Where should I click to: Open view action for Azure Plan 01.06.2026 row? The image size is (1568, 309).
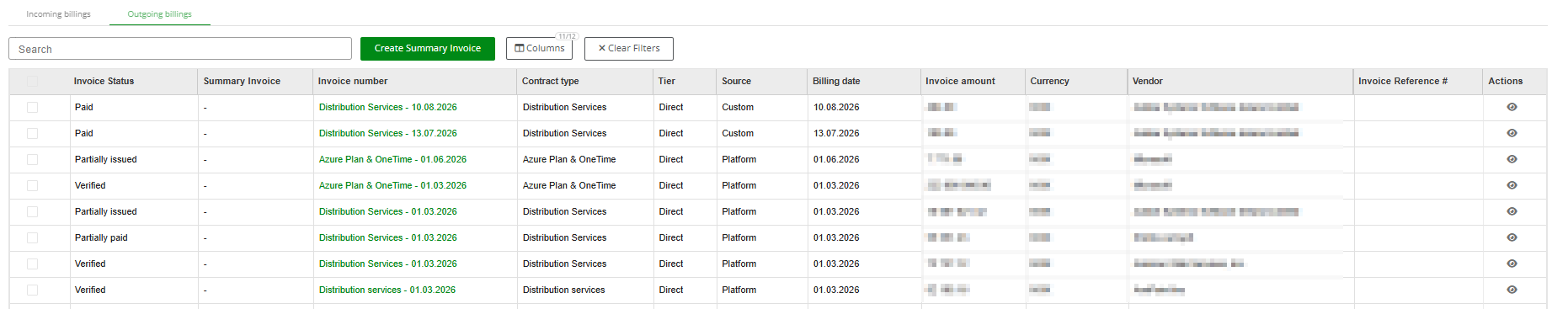pyautogui.click(x=1512, y=159)
